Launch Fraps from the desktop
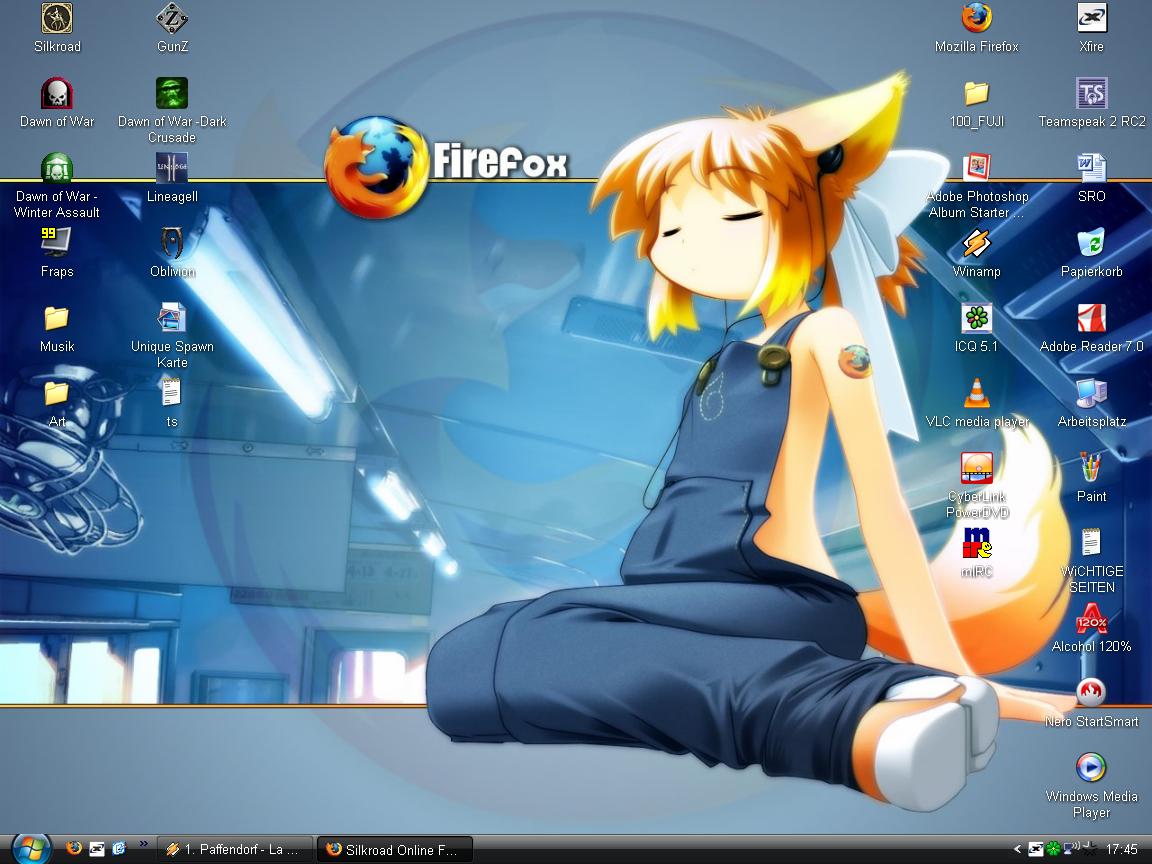The height and width of the screenshot is (864, 1152). [57, 244]
